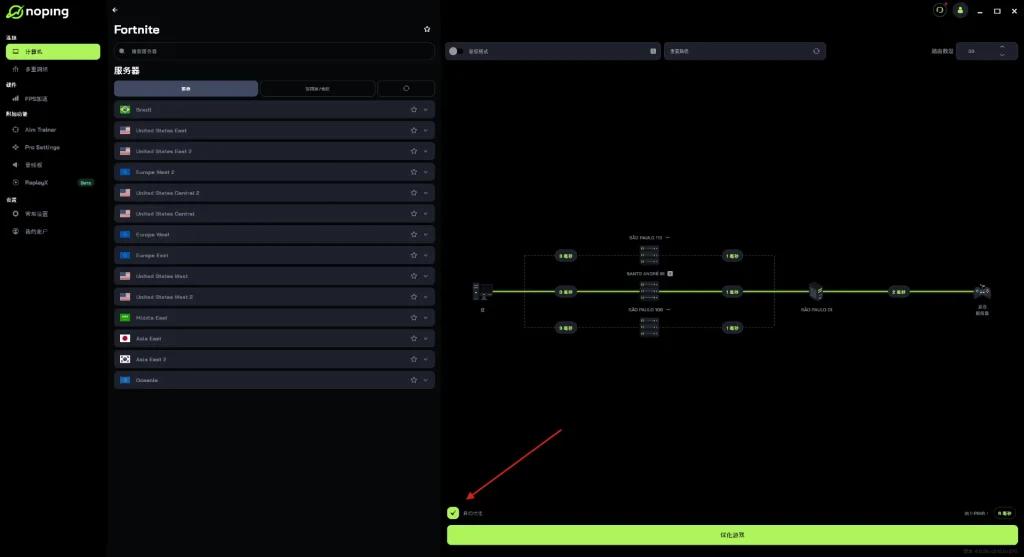
Task: Expand the Middle East server row
Action: coord(426,318)
